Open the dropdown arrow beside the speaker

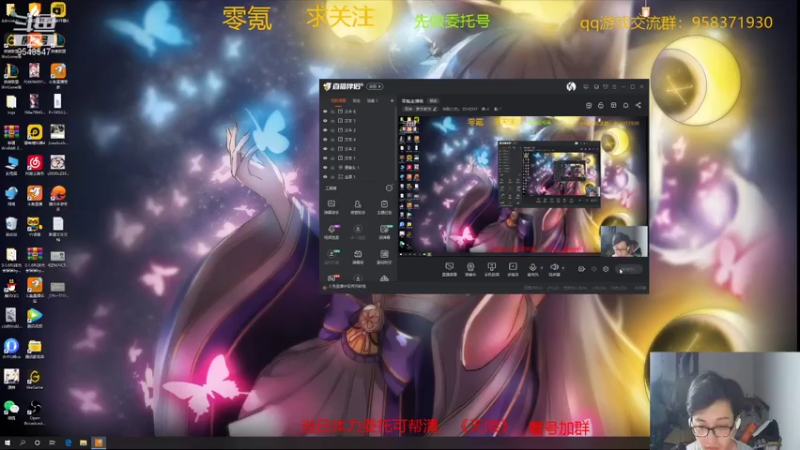pyautogui.click(x=563, y=267)
